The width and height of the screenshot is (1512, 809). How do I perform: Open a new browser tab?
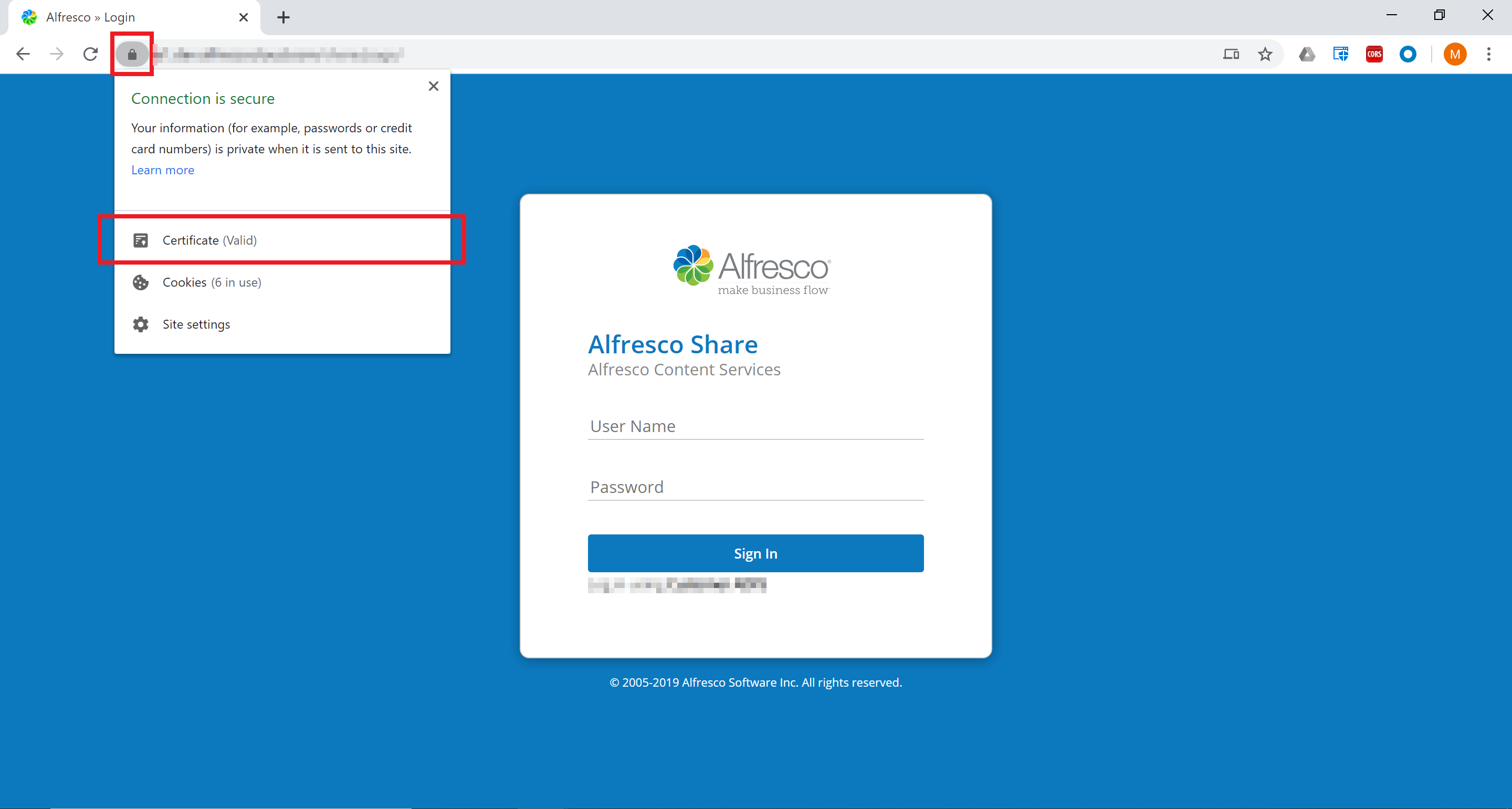(283, 17)
